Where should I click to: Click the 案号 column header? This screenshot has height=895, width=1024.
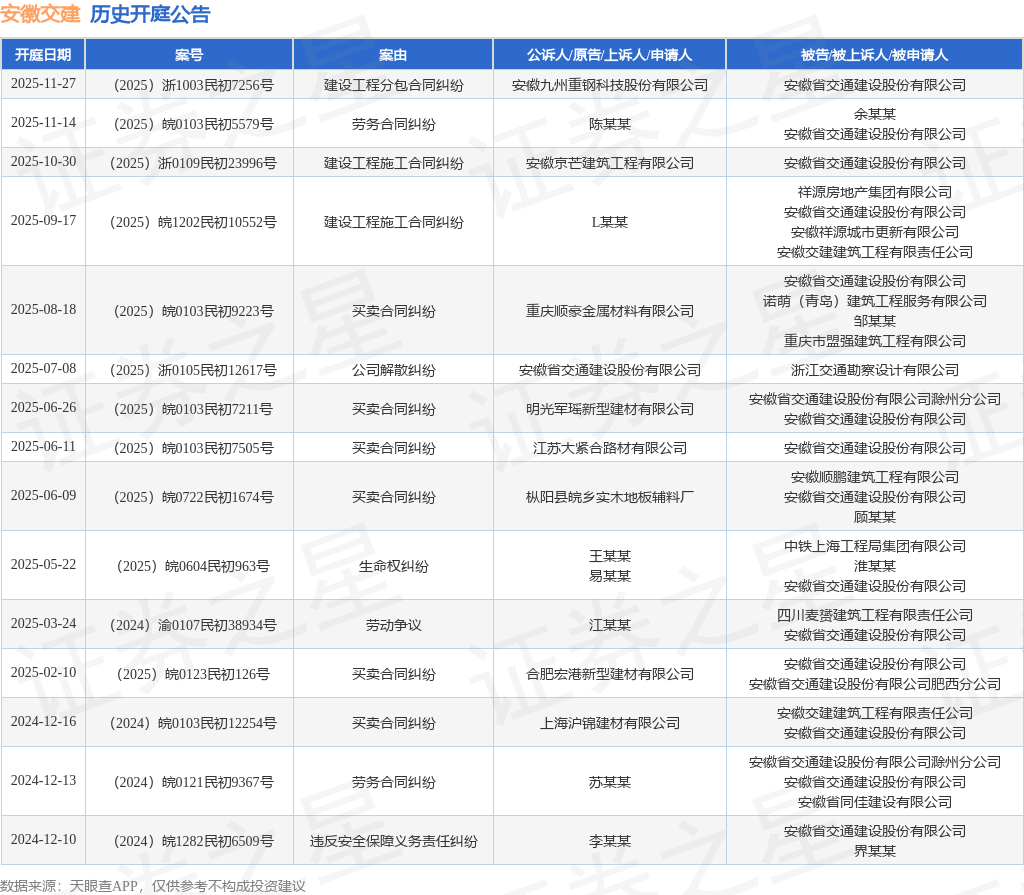pyautogui.click(x=189, y=55)
